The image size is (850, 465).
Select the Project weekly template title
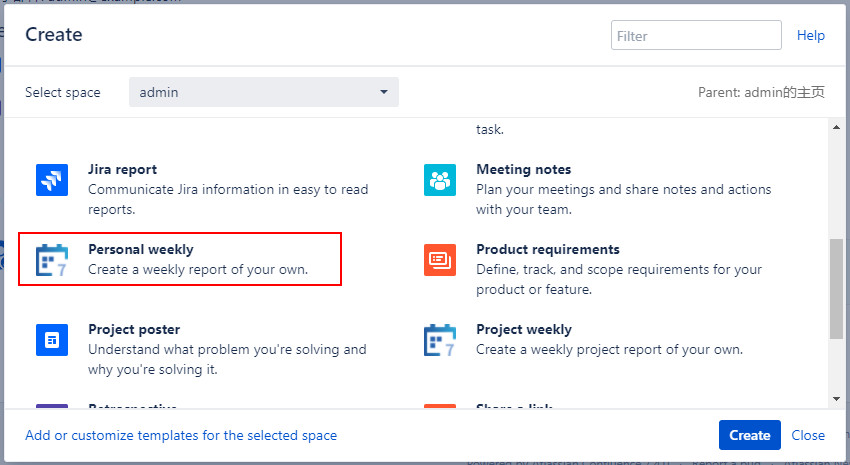click(x=524, y=329)
